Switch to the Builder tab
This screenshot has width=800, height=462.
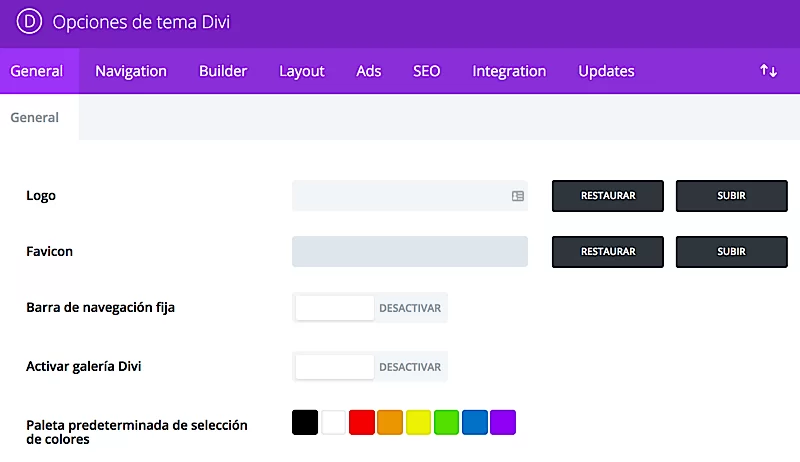tap(223, 71)
